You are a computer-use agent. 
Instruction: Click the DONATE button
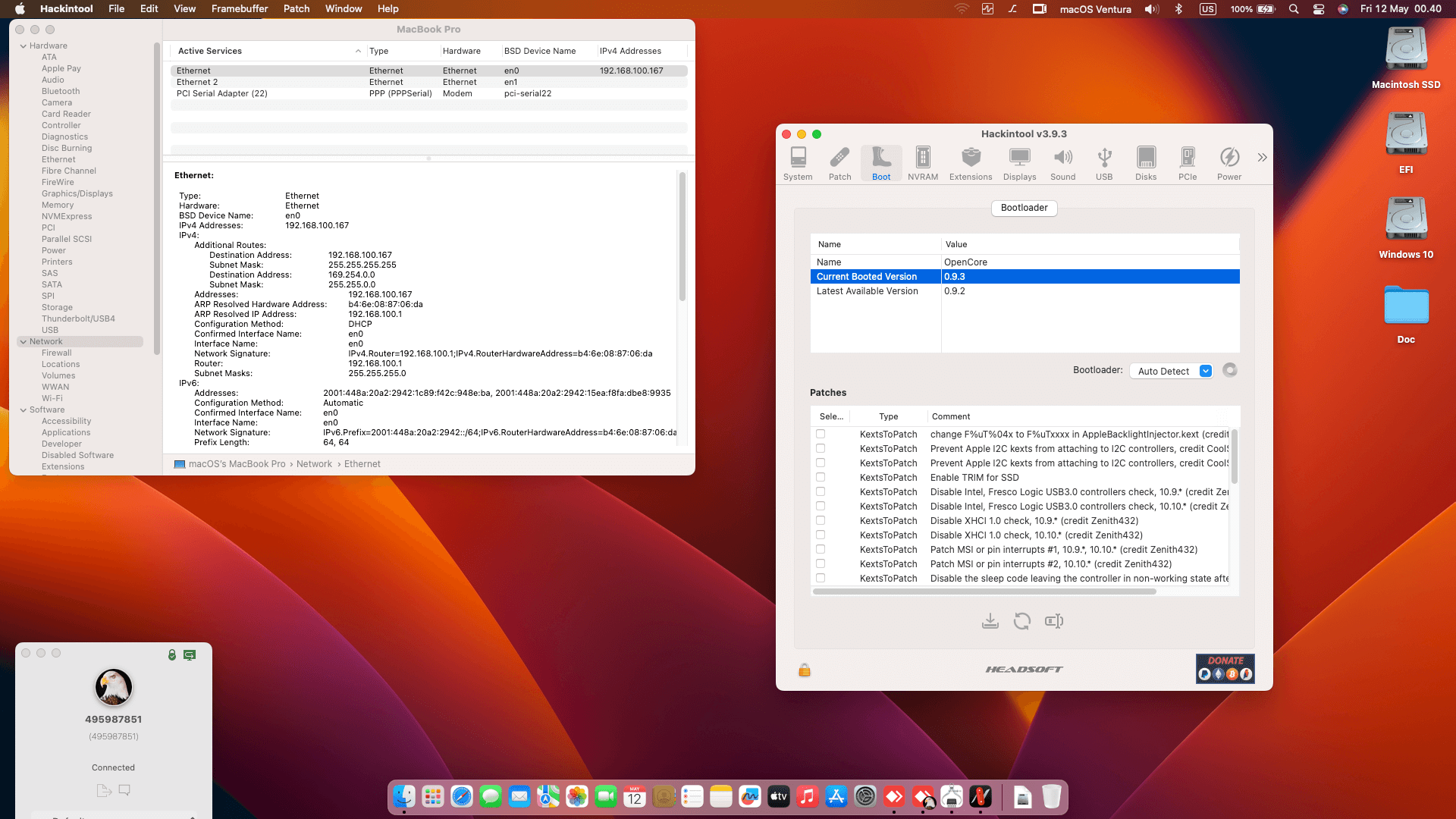point(1224,669)
